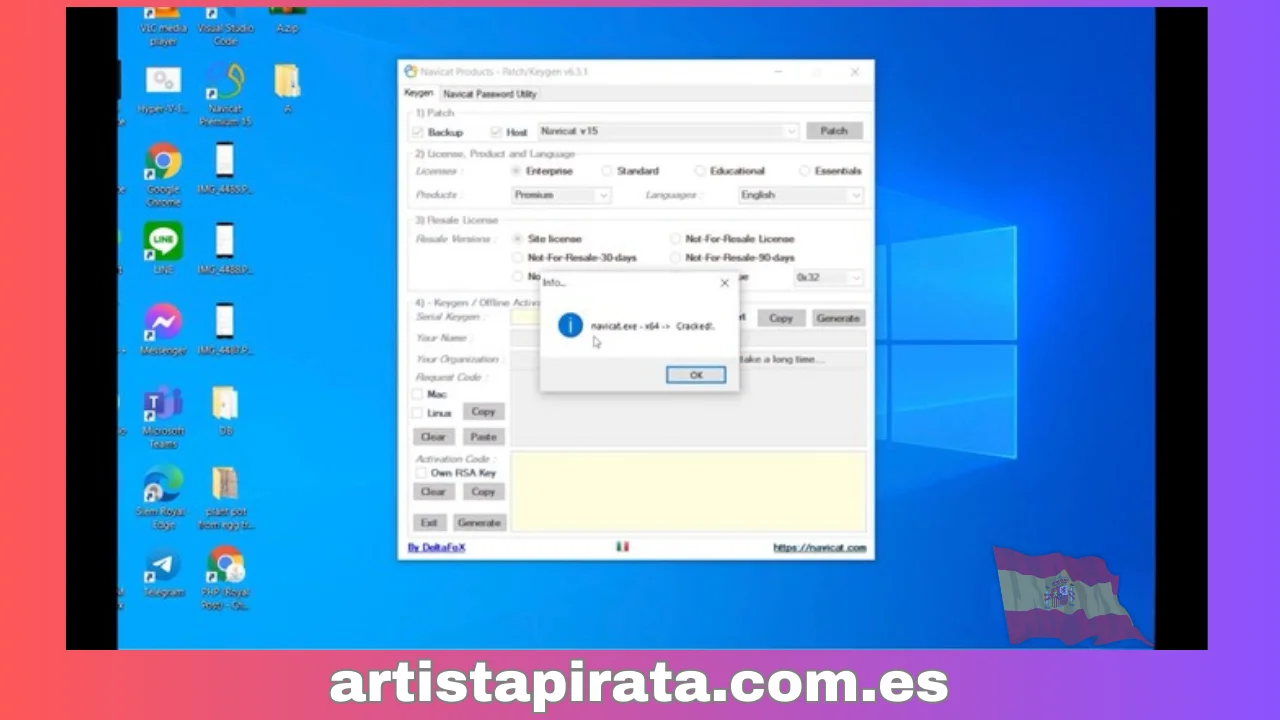
Task: Select the Standard license radio button
Action: point(606,171)
